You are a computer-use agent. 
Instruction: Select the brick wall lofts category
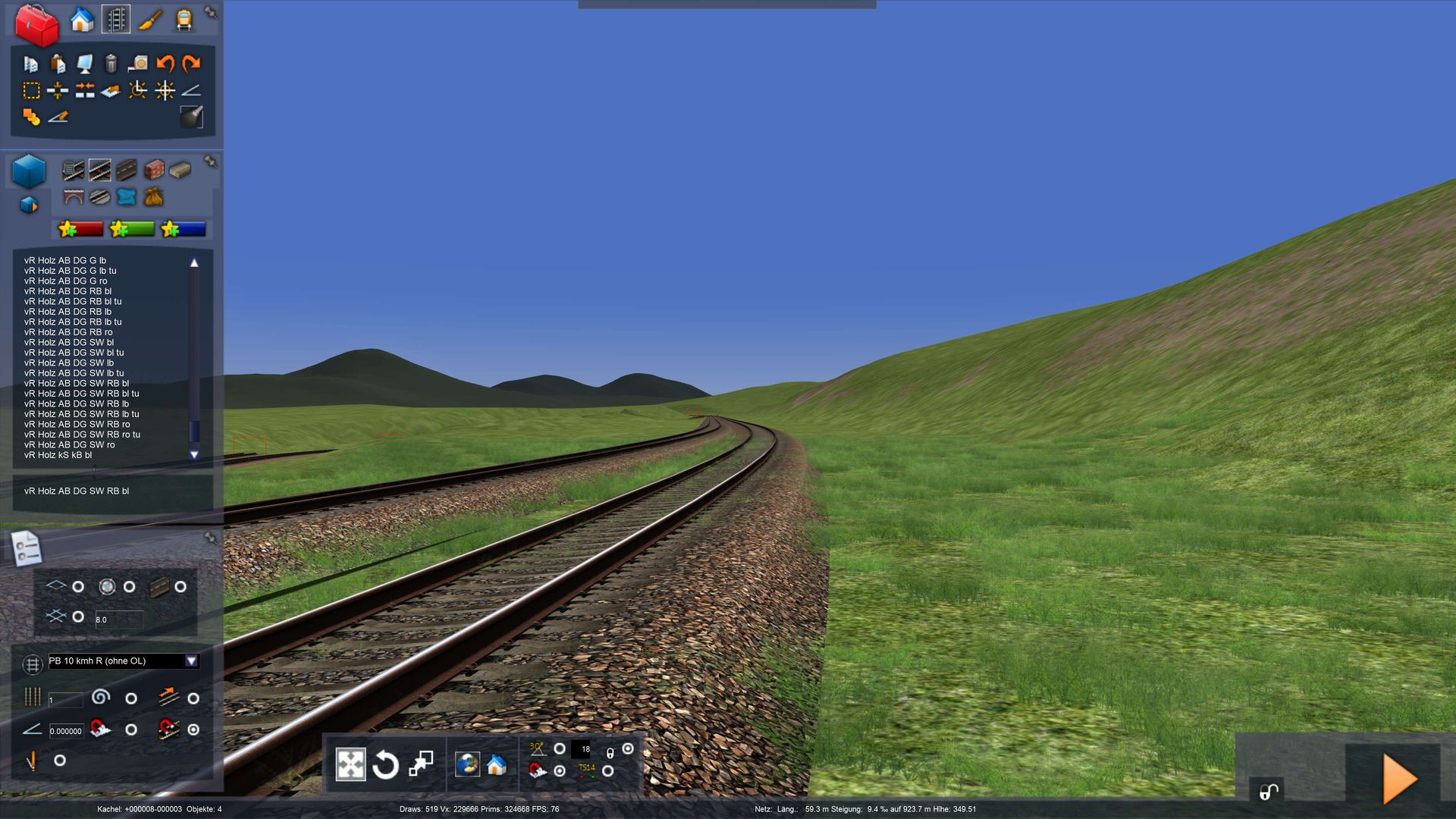(x=154, y=170)
